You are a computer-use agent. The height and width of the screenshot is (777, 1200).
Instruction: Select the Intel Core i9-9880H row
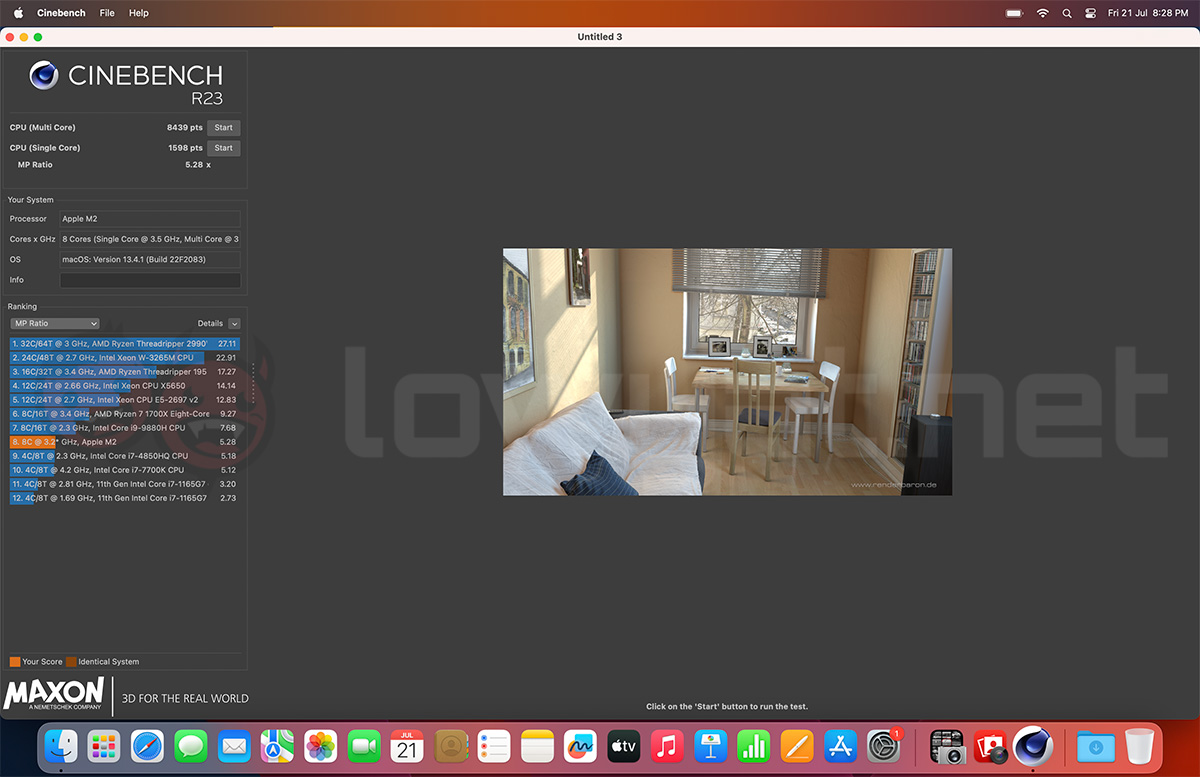pos(125,428)
